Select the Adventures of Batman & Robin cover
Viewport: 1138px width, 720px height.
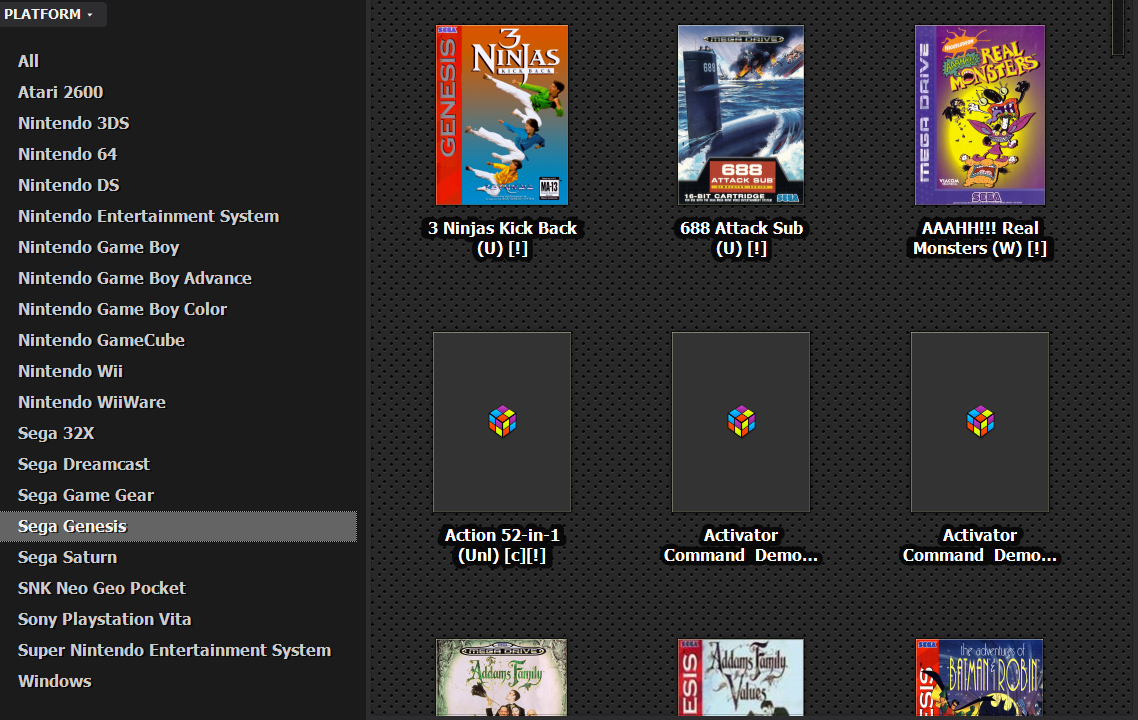[980, 678]
